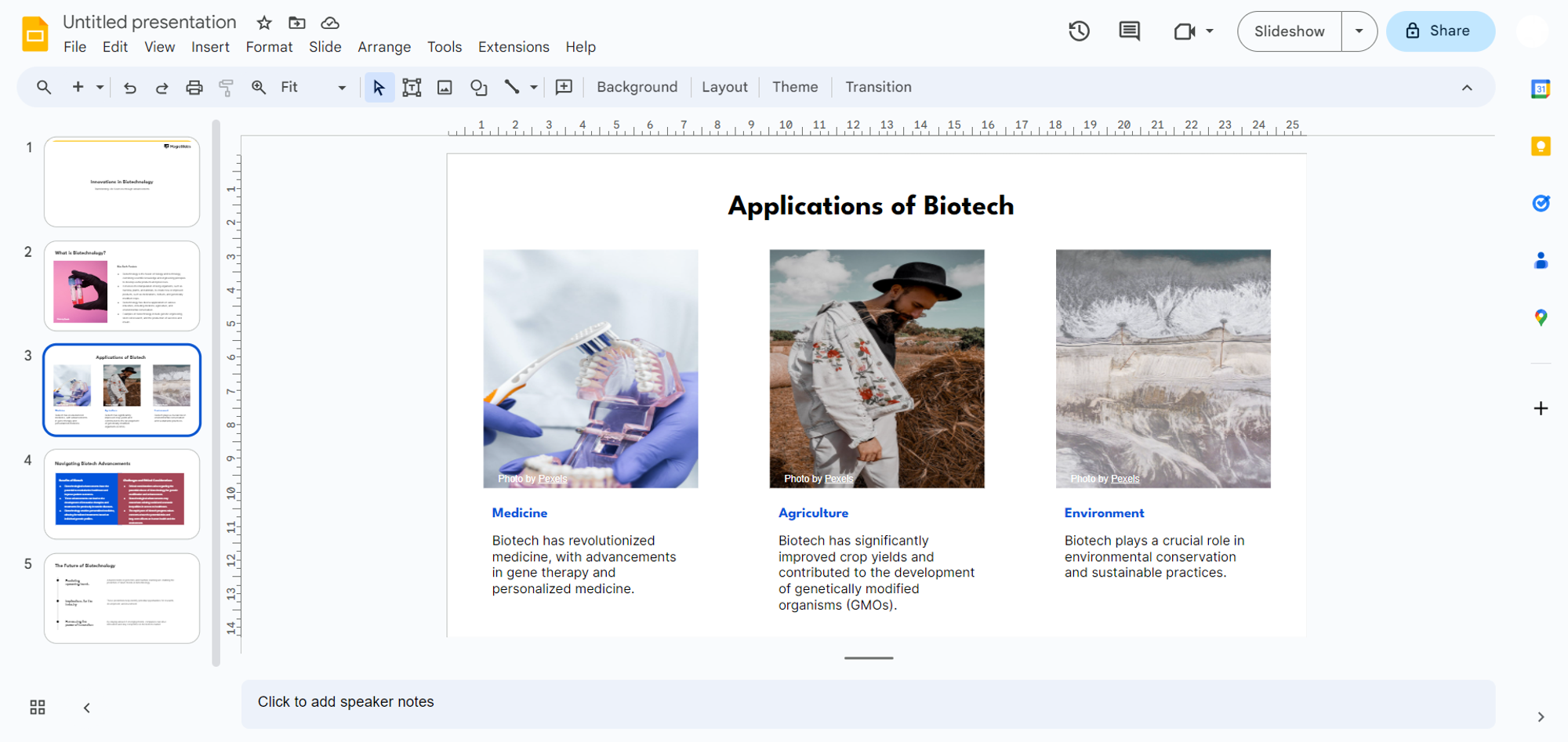Open the shape tool
Image resolution: width=1568 pixels, height=742 pixels.
tap(478, 87)
